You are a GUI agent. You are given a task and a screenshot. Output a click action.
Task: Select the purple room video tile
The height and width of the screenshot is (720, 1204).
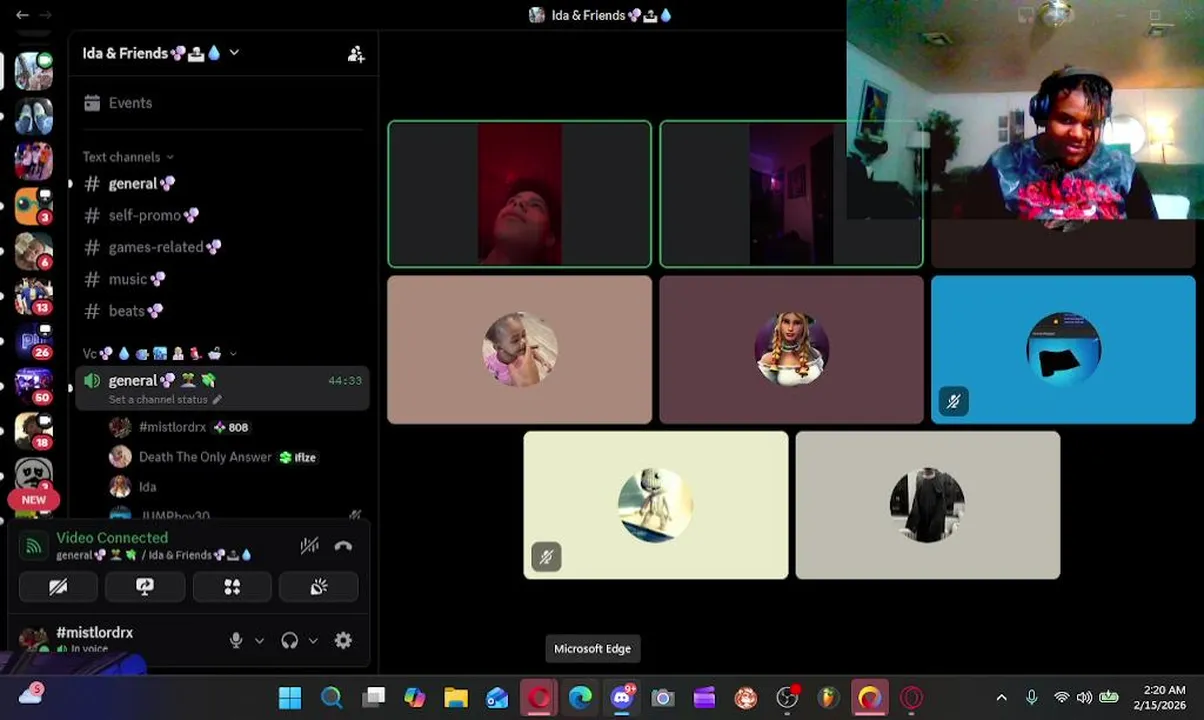[791, 194]
